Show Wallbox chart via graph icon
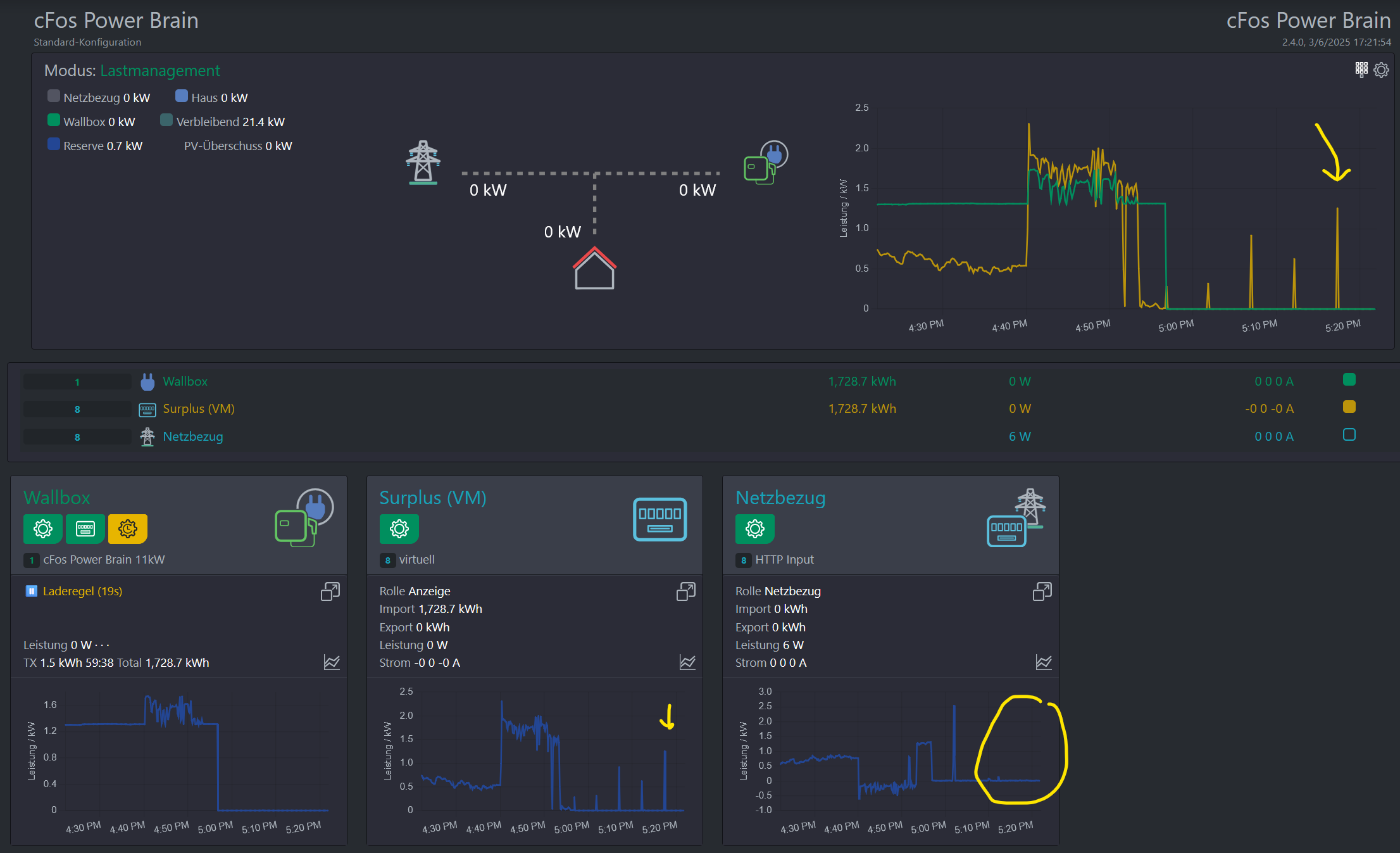The image size is (1400, 853). [332, 662]
